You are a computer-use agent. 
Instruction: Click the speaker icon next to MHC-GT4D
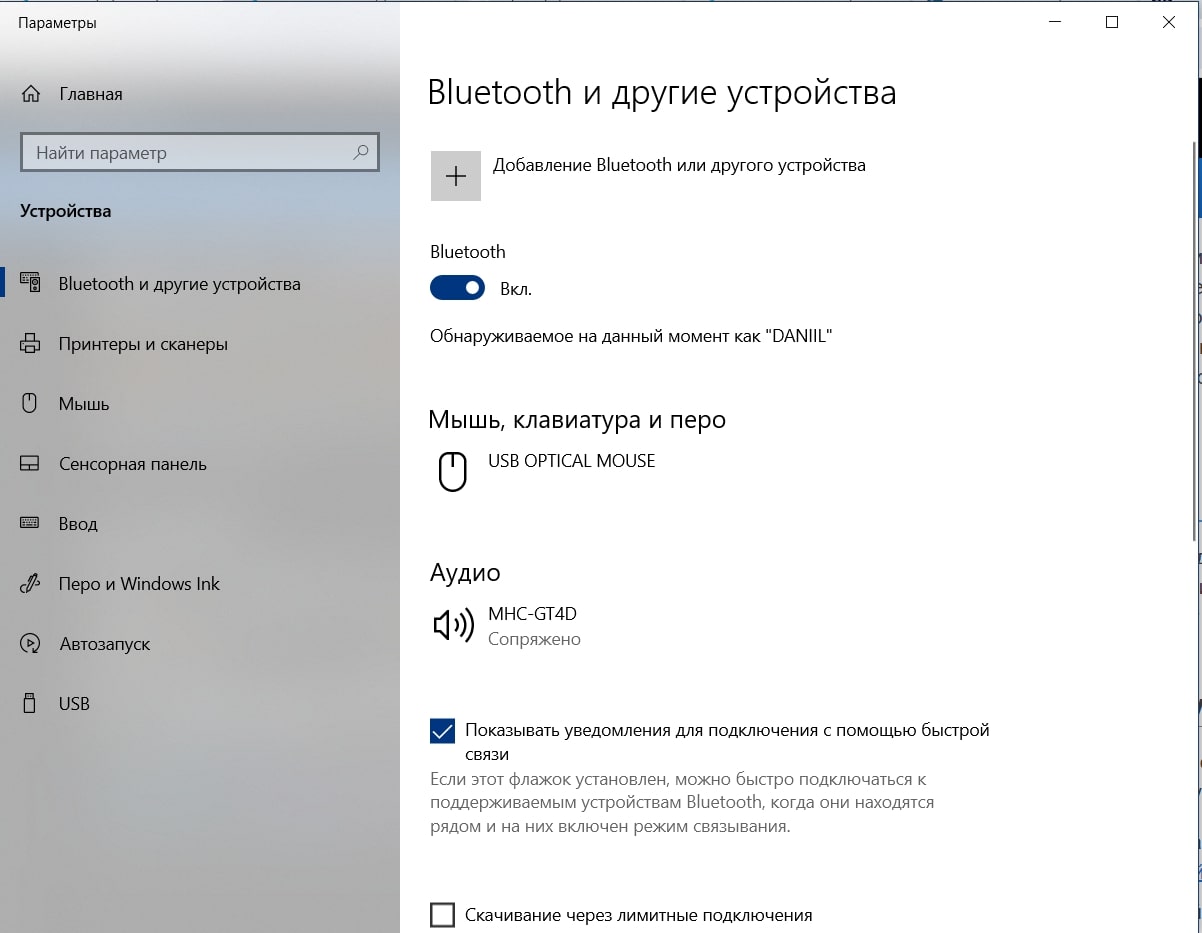point(453,626)
